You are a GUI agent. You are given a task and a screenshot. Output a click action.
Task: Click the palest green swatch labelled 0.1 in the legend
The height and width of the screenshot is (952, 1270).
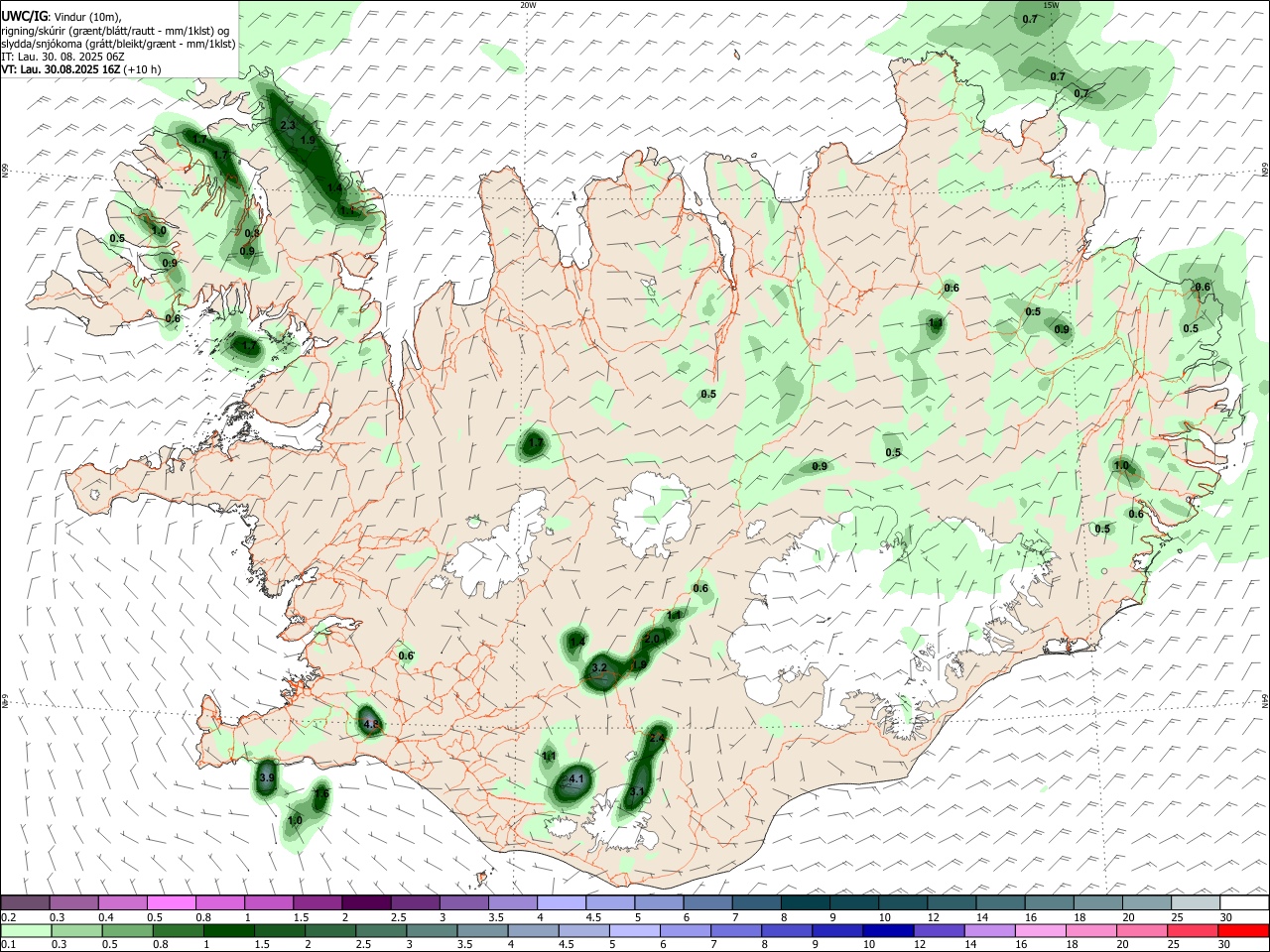25,930
